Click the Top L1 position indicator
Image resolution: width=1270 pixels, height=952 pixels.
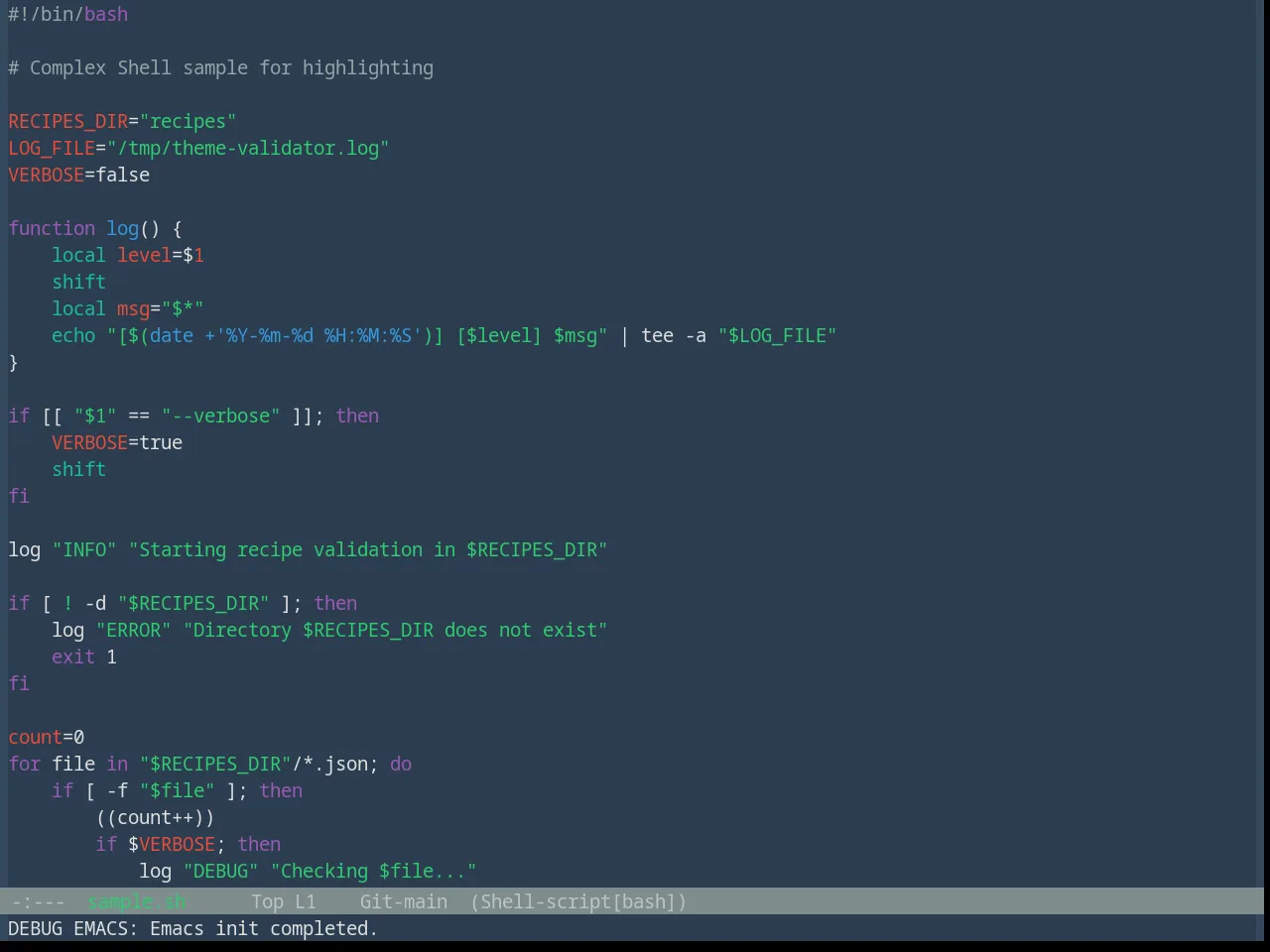pos(284,901)
